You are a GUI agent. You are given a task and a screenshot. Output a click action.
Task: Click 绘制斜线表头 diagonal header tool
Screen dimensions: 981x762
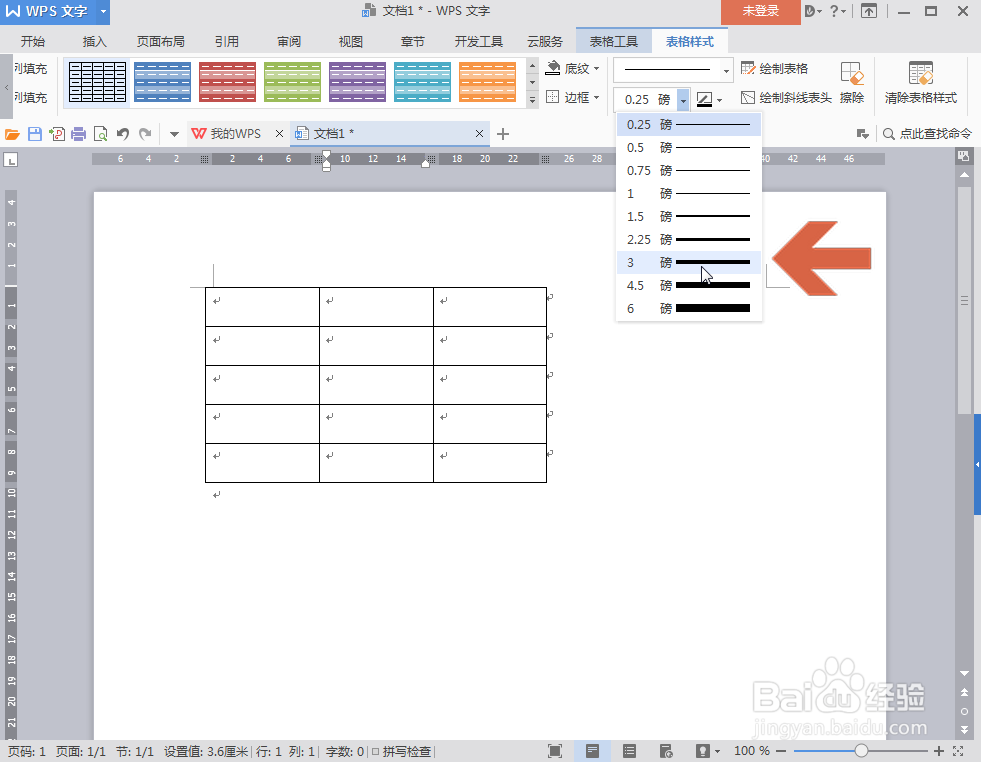coord(786,98)
